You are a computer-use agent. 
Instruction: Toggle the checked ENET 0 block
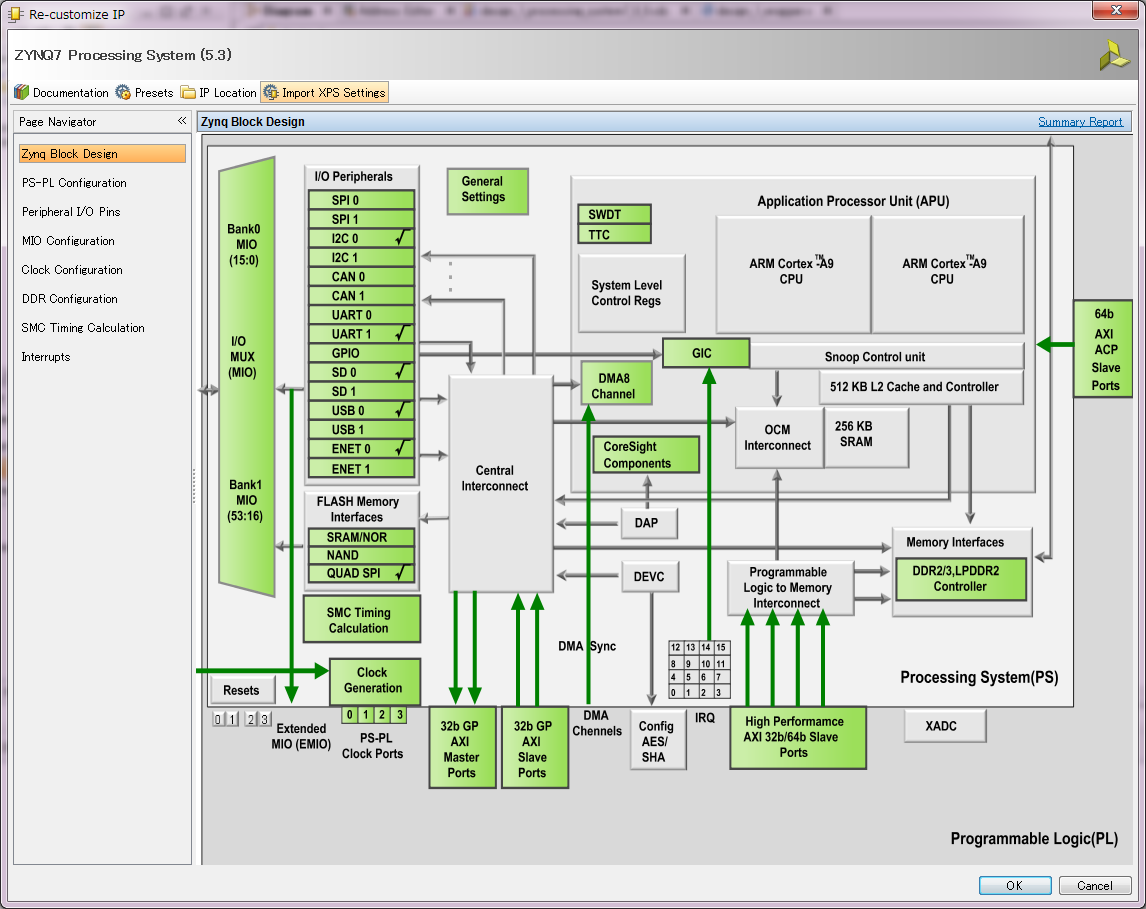pos(361,449)
